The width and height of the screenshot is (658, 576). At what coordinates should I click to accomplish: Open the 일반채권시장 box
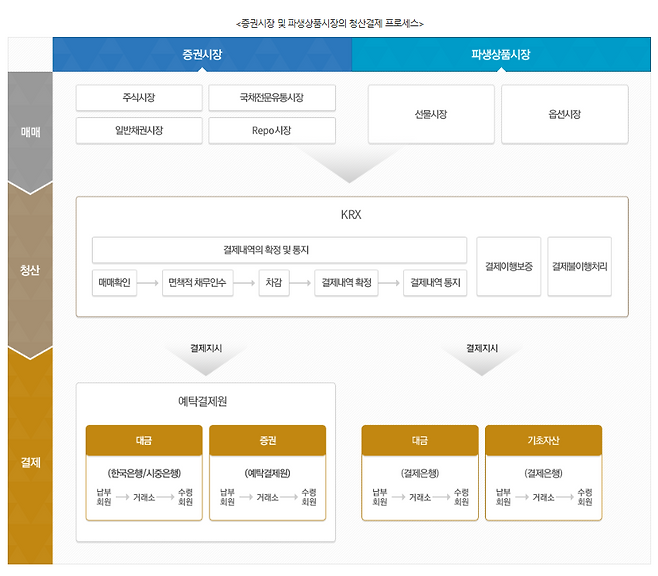click(x=139, y=130)
